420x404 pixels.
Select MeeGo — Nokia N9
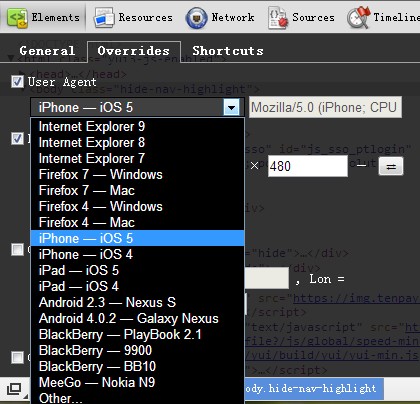137,383
